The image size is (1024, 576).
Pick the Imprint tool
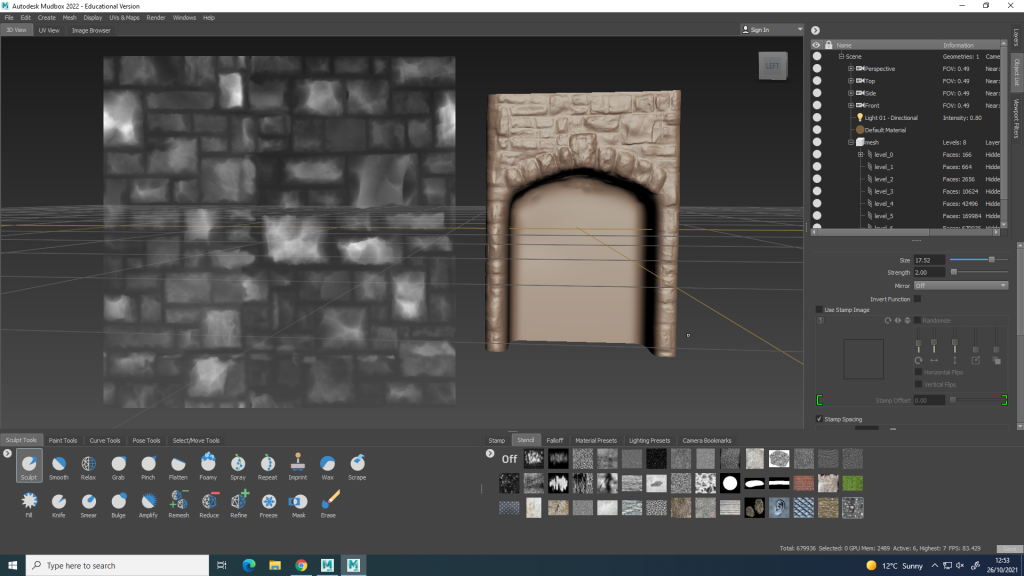(297, 464)
